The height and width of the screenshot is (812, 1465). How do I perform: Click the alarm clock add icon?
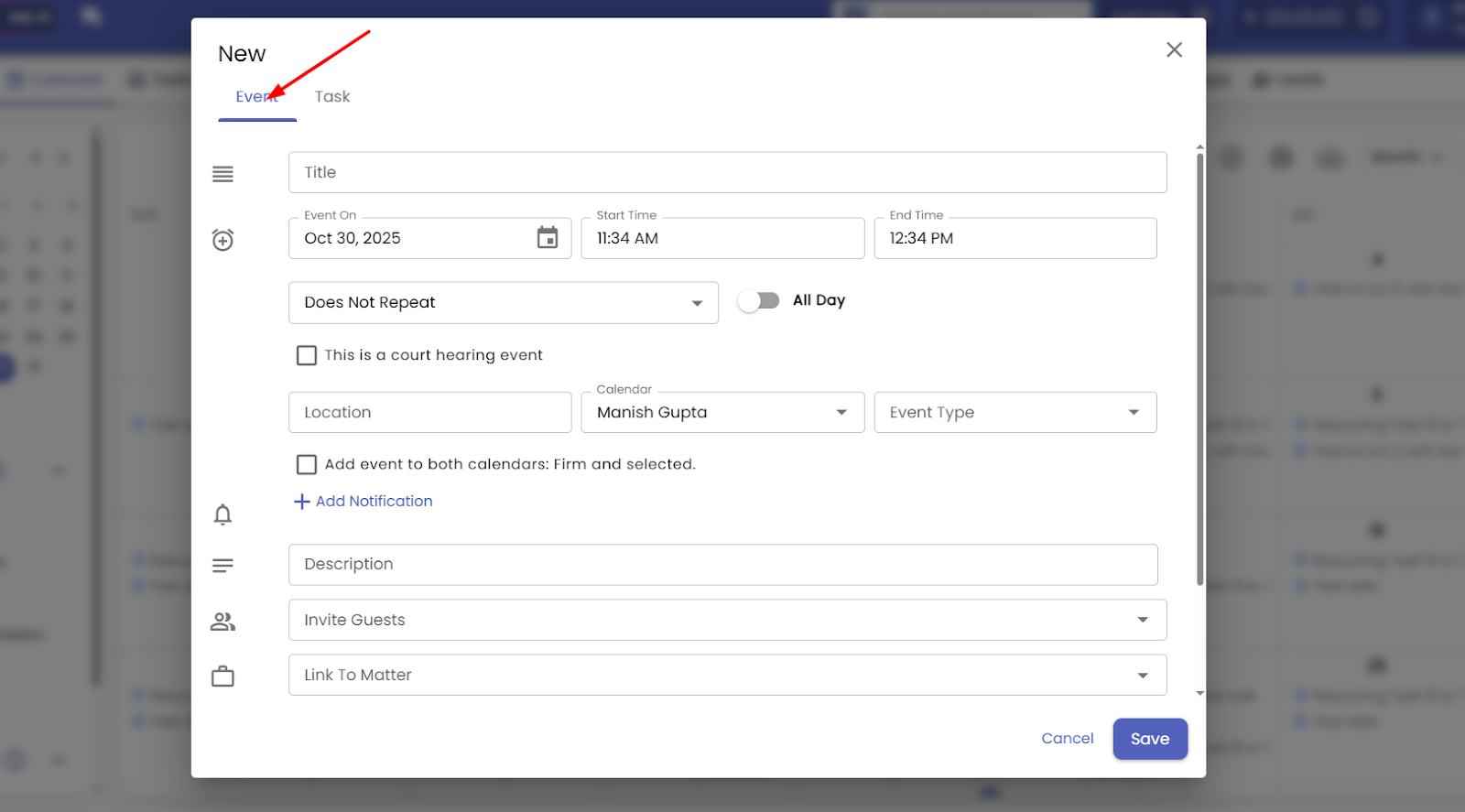click(x=222, y=240)
